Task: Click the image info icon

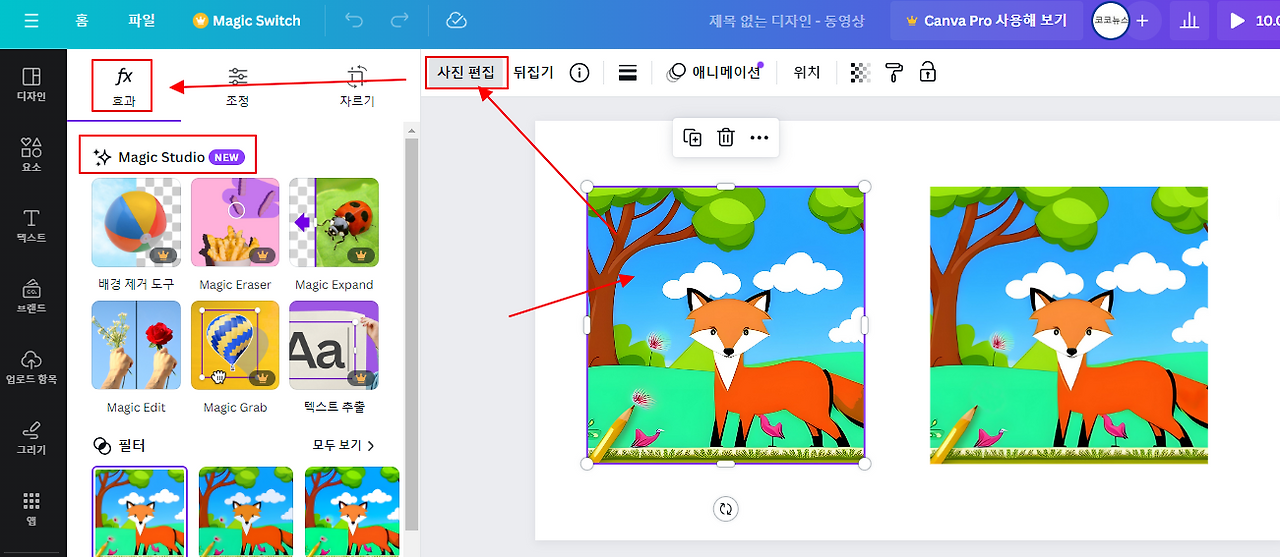Action: tap(579, 72)
